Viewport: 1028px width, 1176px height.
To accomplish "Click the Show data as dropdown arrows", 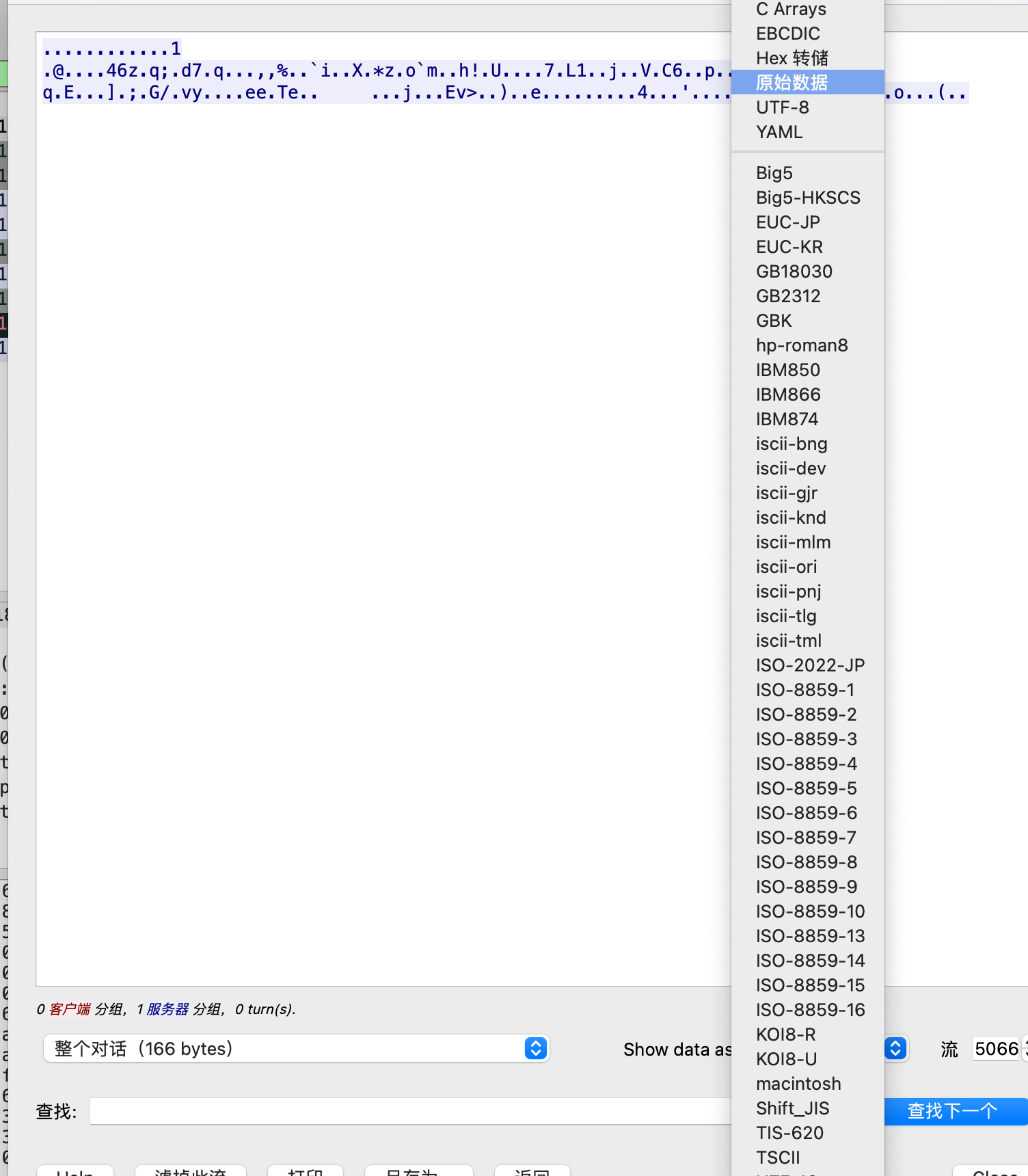I will point(895,1048).
